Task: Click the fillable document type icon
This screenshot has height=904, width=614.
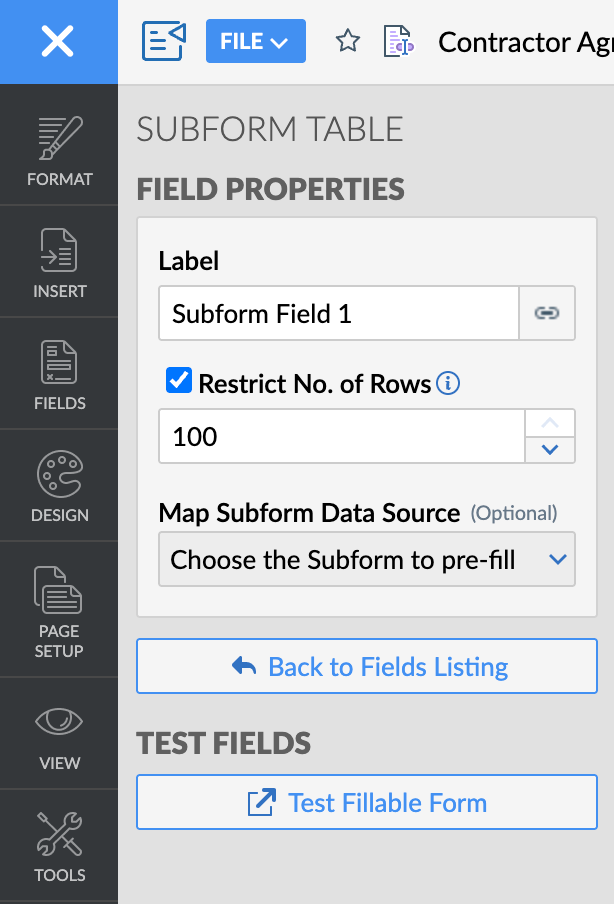Action: point(398,41)
